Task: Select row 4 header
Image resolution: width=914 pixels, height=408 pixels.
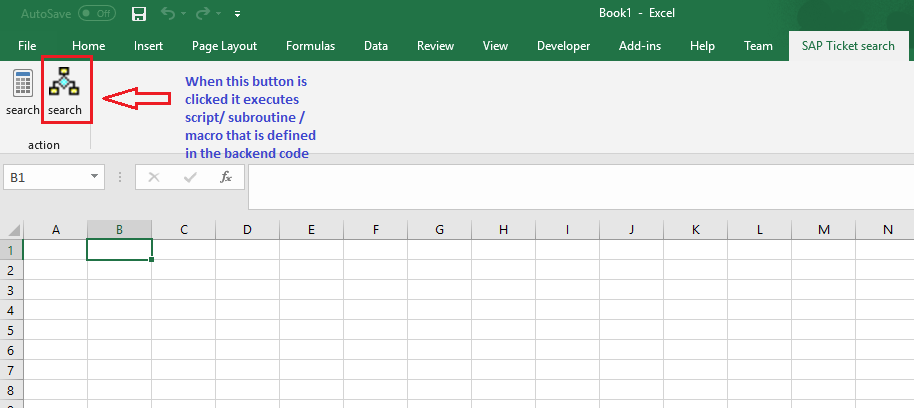Action: [x=11, y=309]
